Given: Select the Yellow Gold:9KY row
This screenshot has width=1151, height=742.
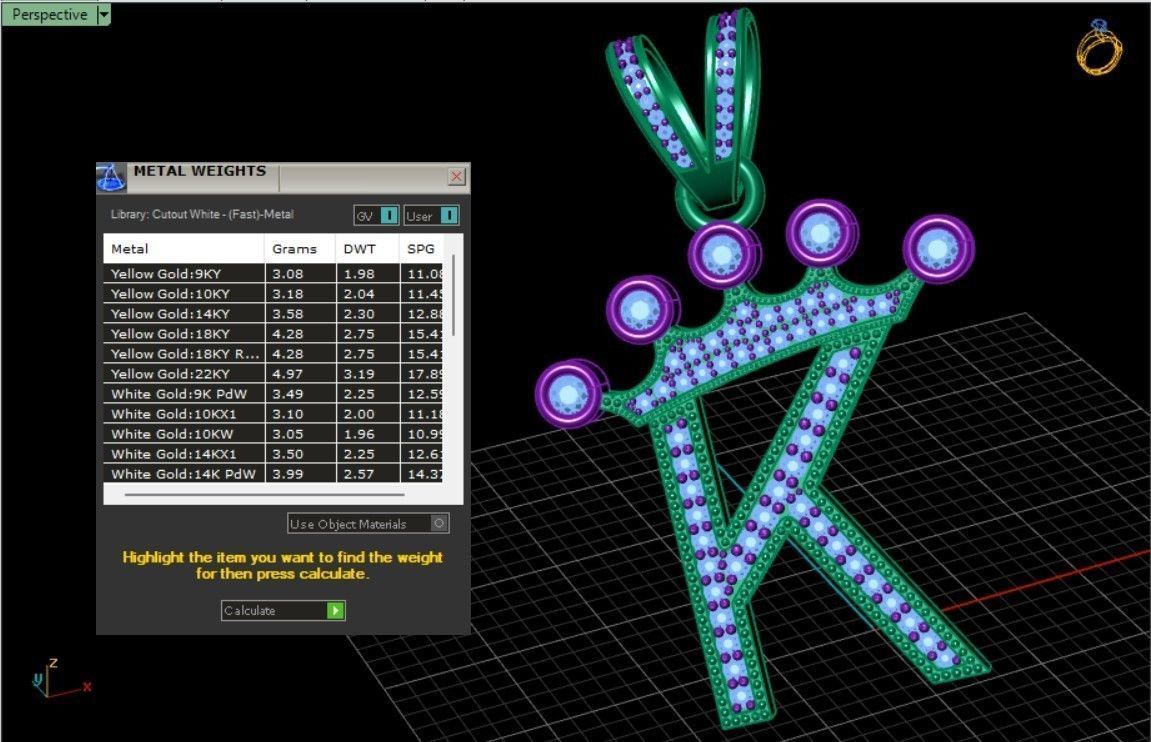Looking at the screenshot, I should [x=273, y=274].
